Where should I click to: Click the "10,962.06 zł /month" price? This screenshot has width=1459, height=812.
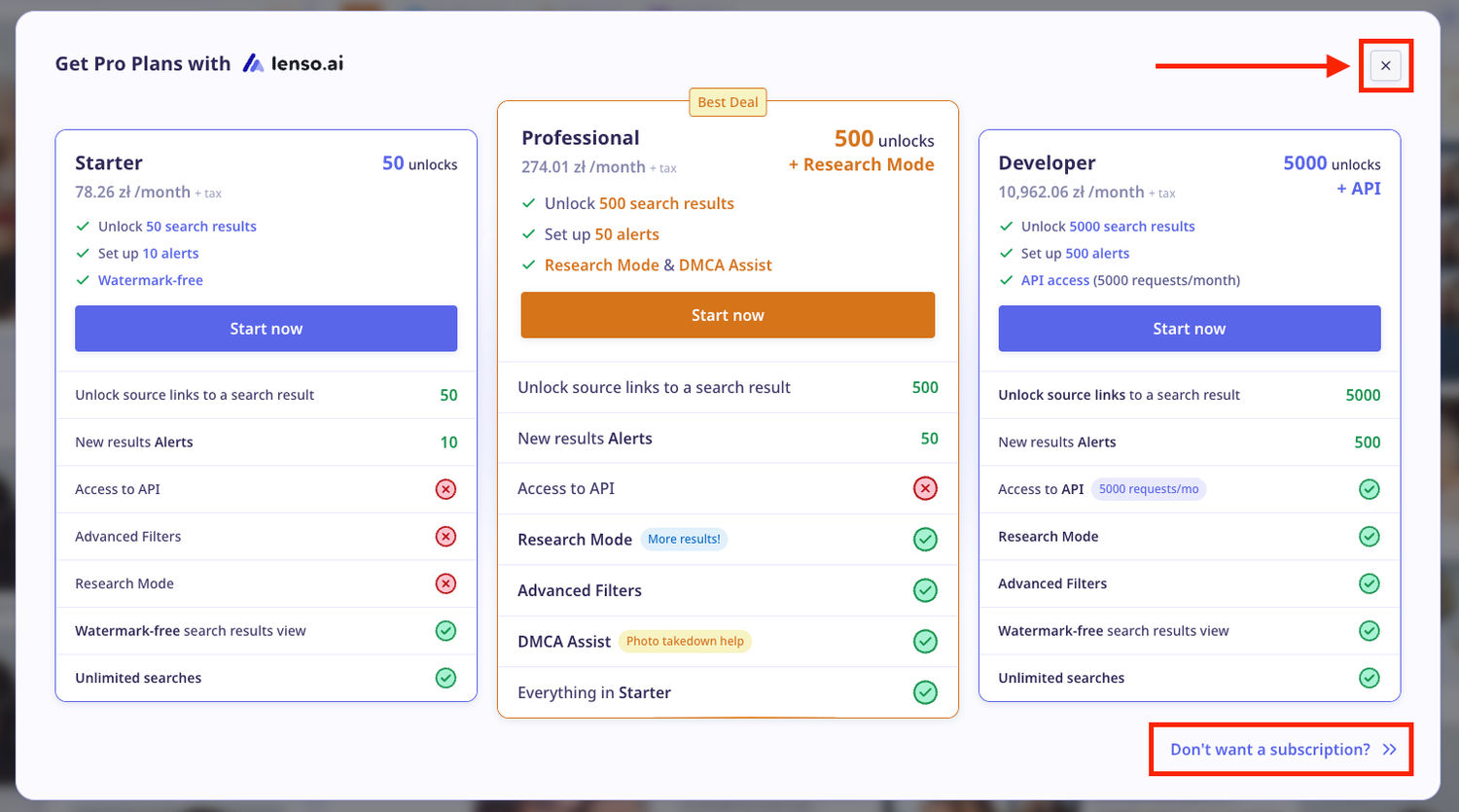point(1071,193)
